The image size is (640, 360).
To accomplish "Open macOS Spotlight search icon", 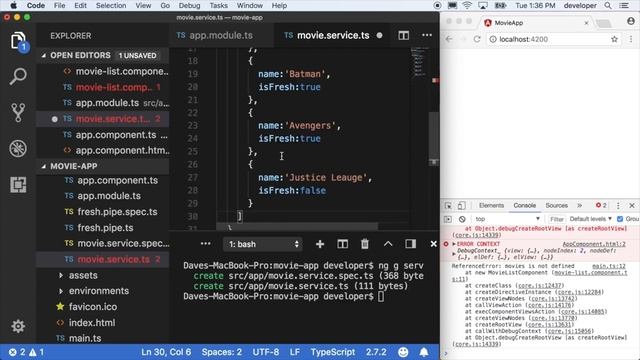I will (608, 6).
